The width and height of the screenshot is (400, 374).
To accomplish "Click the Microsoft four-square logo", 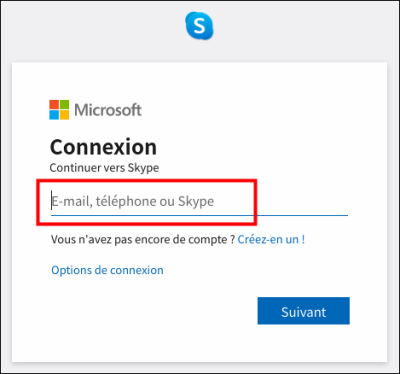I will [59, 110].
